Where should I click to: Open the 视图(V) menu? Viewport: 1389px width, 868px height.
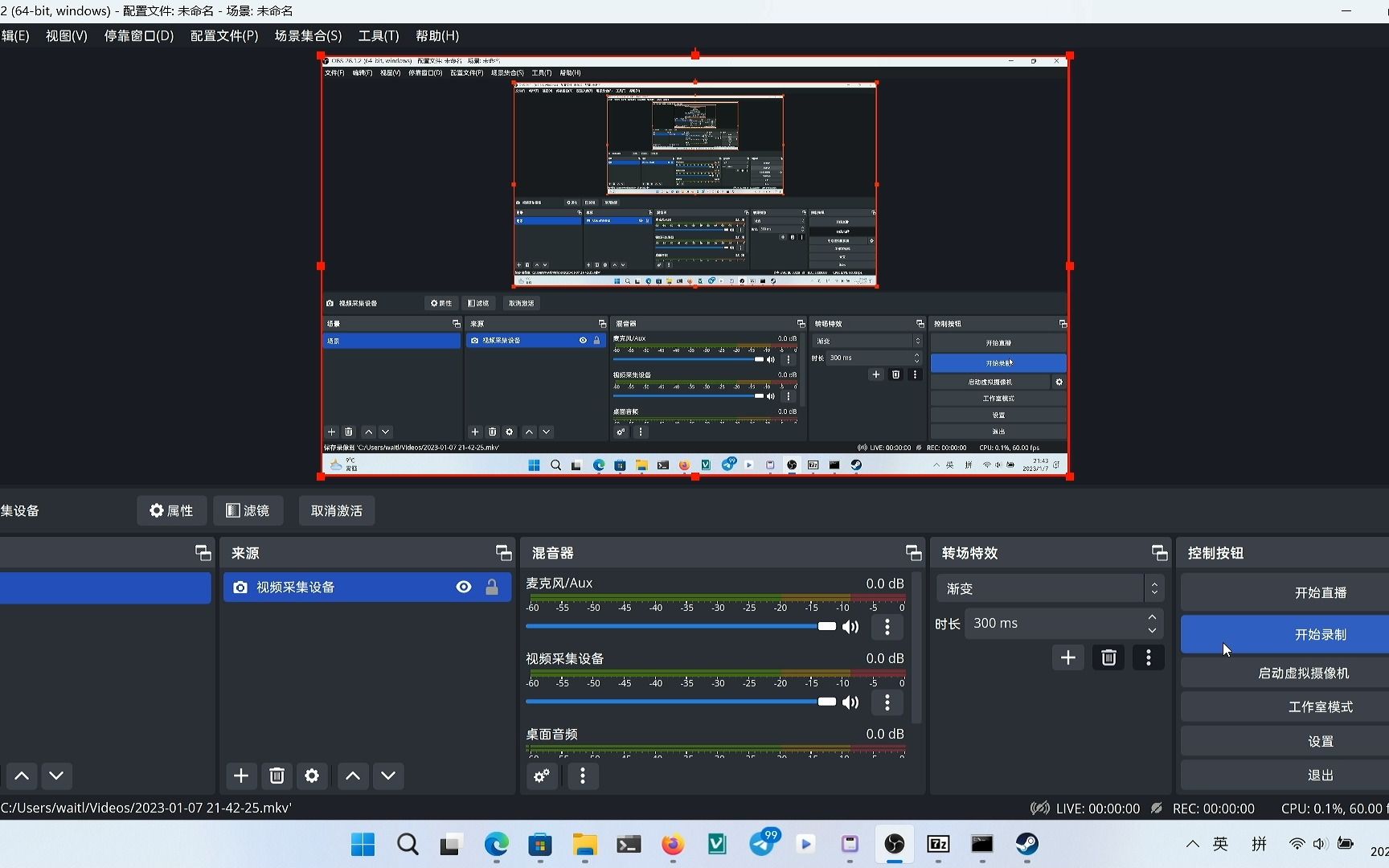click(66, 36)
